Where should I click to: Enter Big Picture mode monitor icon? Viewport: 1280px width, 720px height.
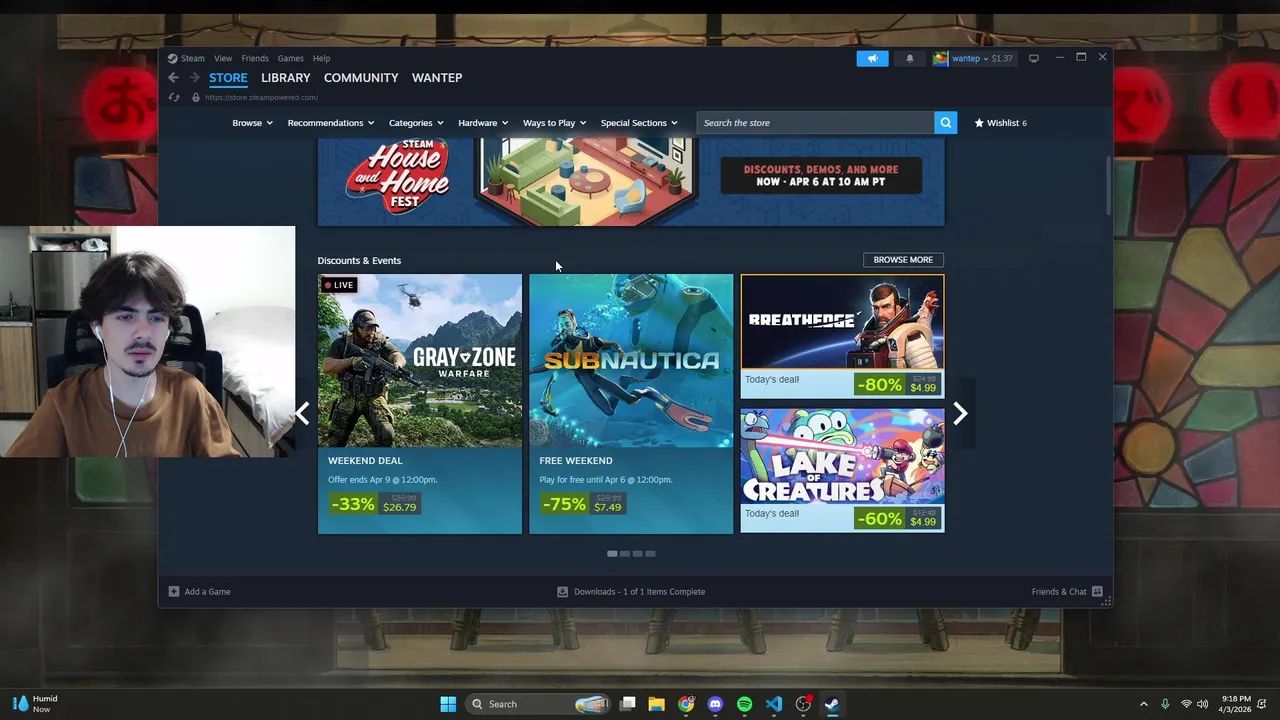pos(1034,58)
